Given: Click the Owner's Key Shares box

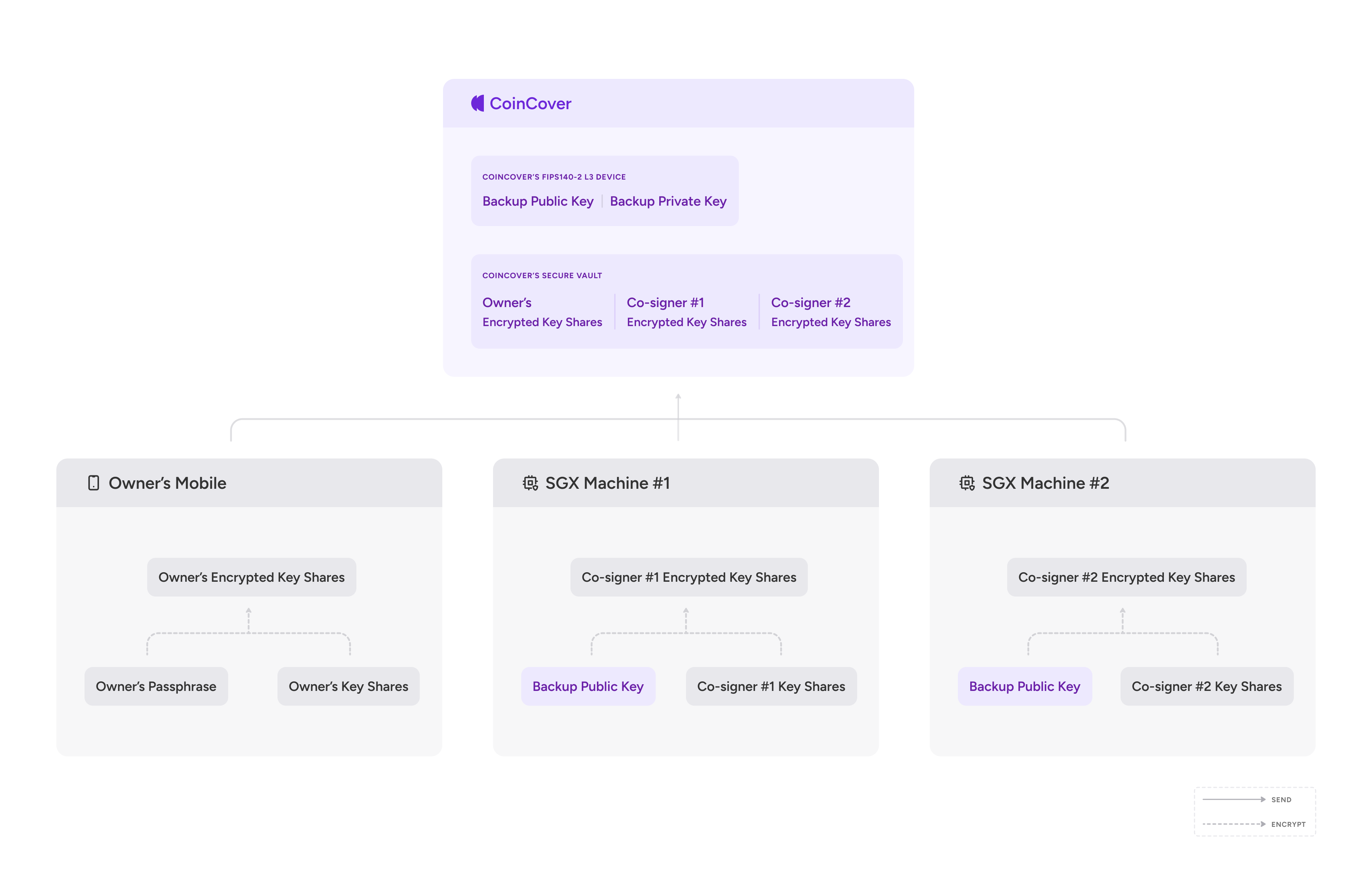Looking at the screenshot, I should pyautogui.click(x=348, y=686).
